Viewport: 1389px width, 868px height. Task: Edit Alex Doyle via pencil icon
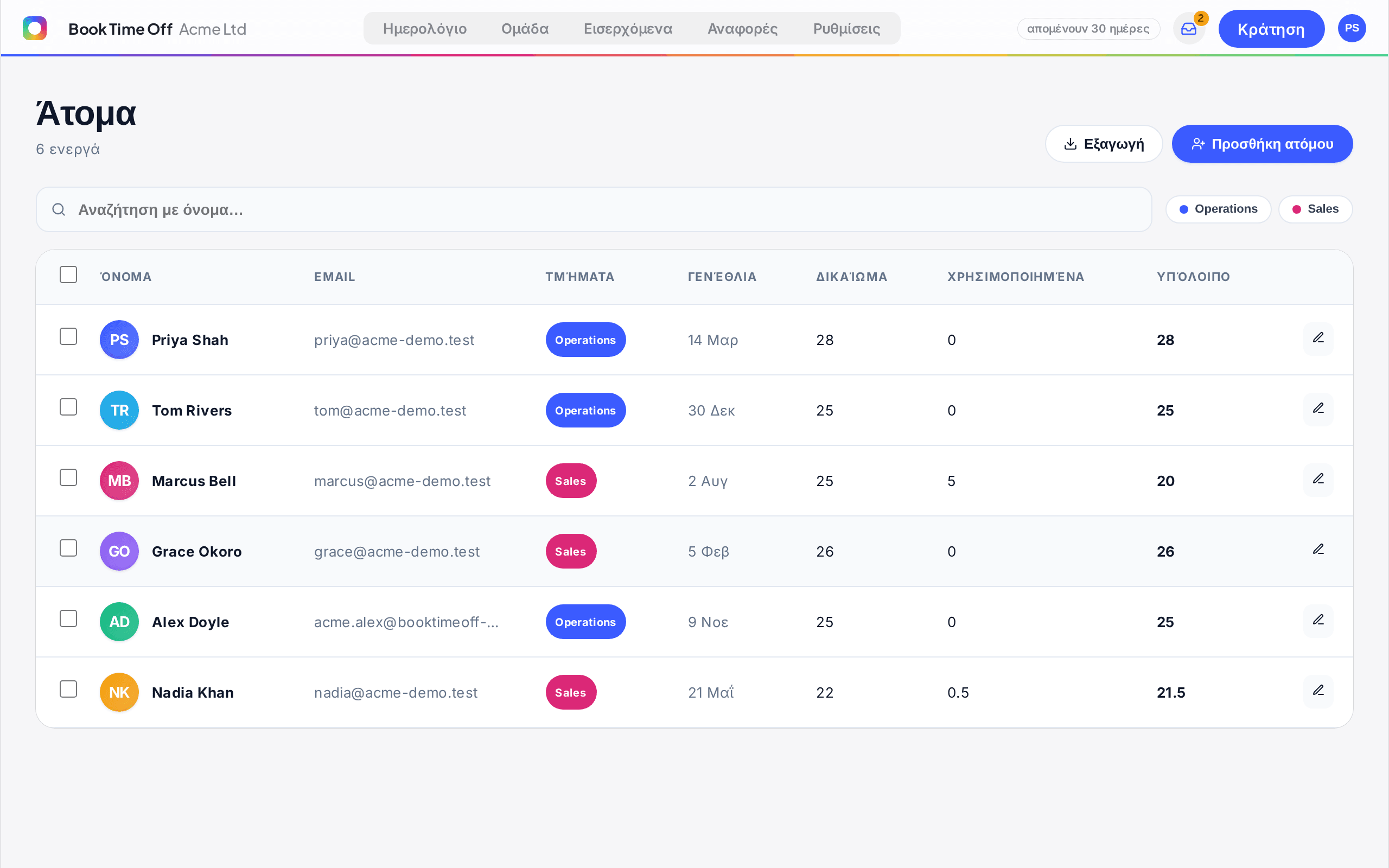[x=1318, y=621]
